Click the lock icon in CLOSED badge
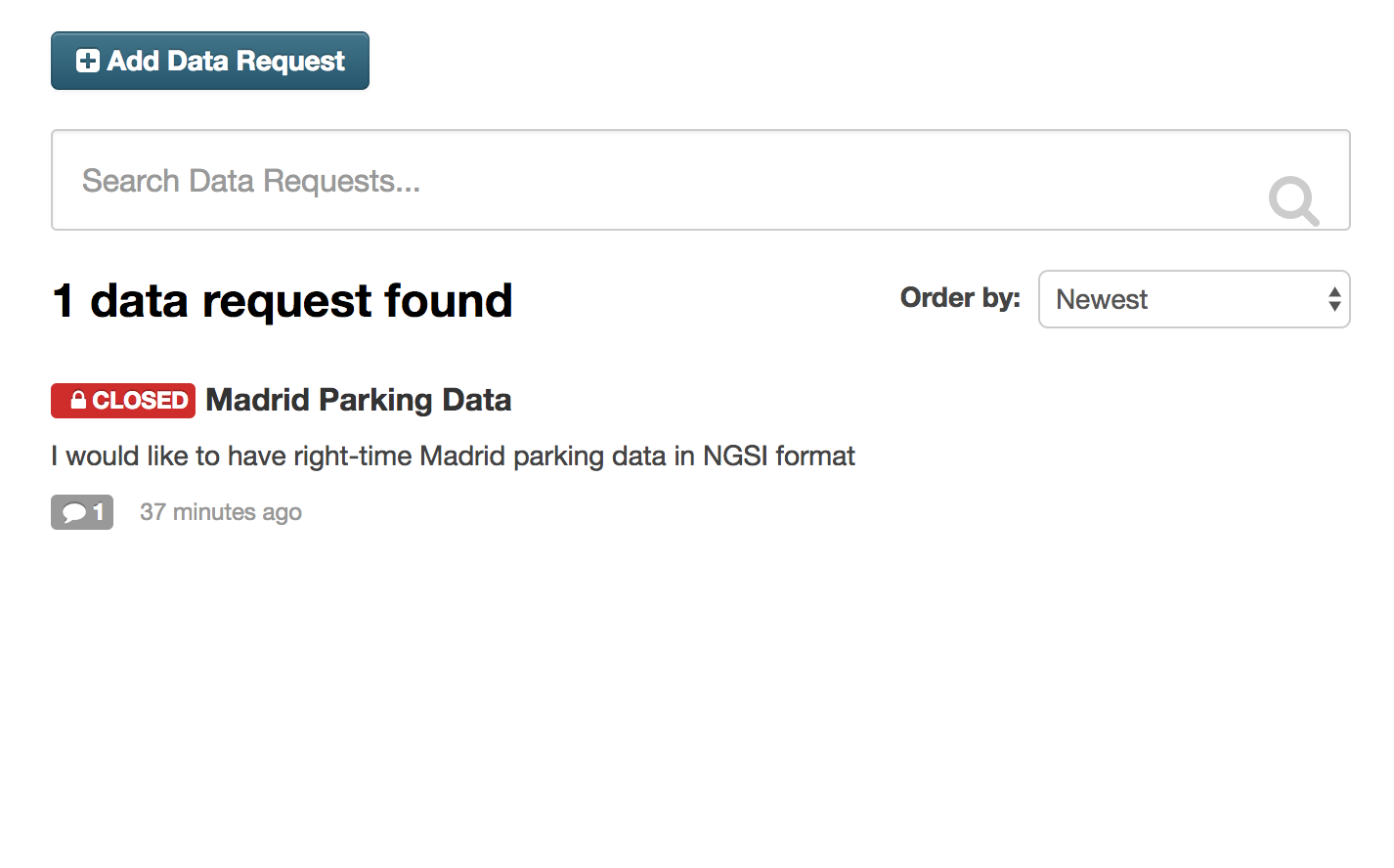This screenshot has width=1394, height=868. 78,400
